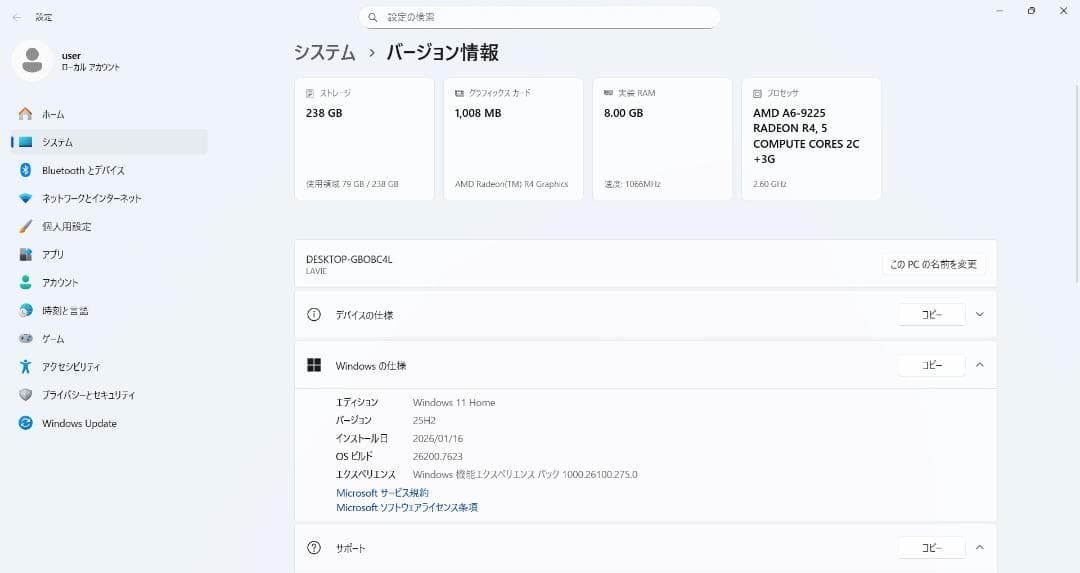Viewport: 1080px width, 573px height.
Task: Click the search magnifier icon
Action: 373,17
